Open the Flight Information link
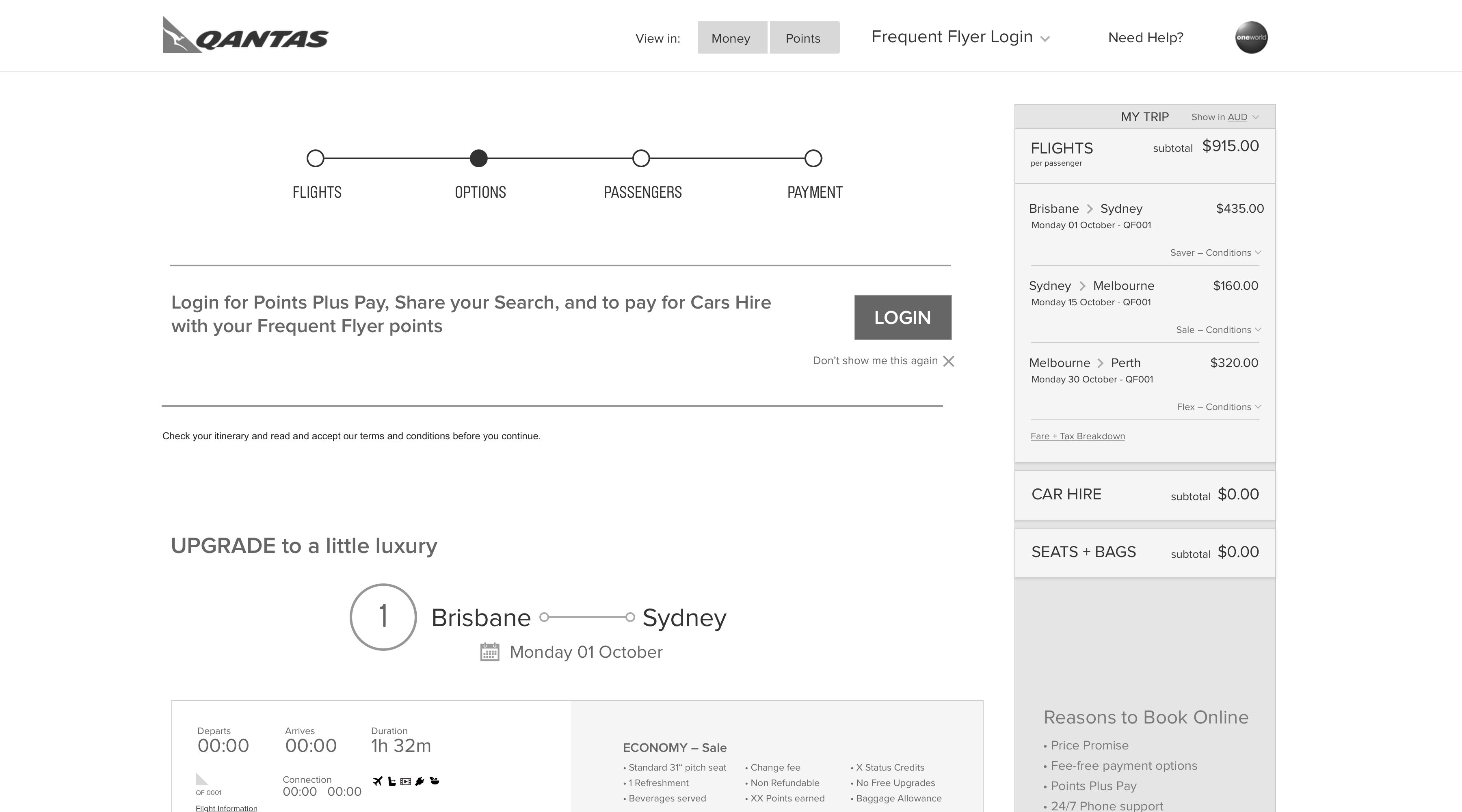 point(227,808)
